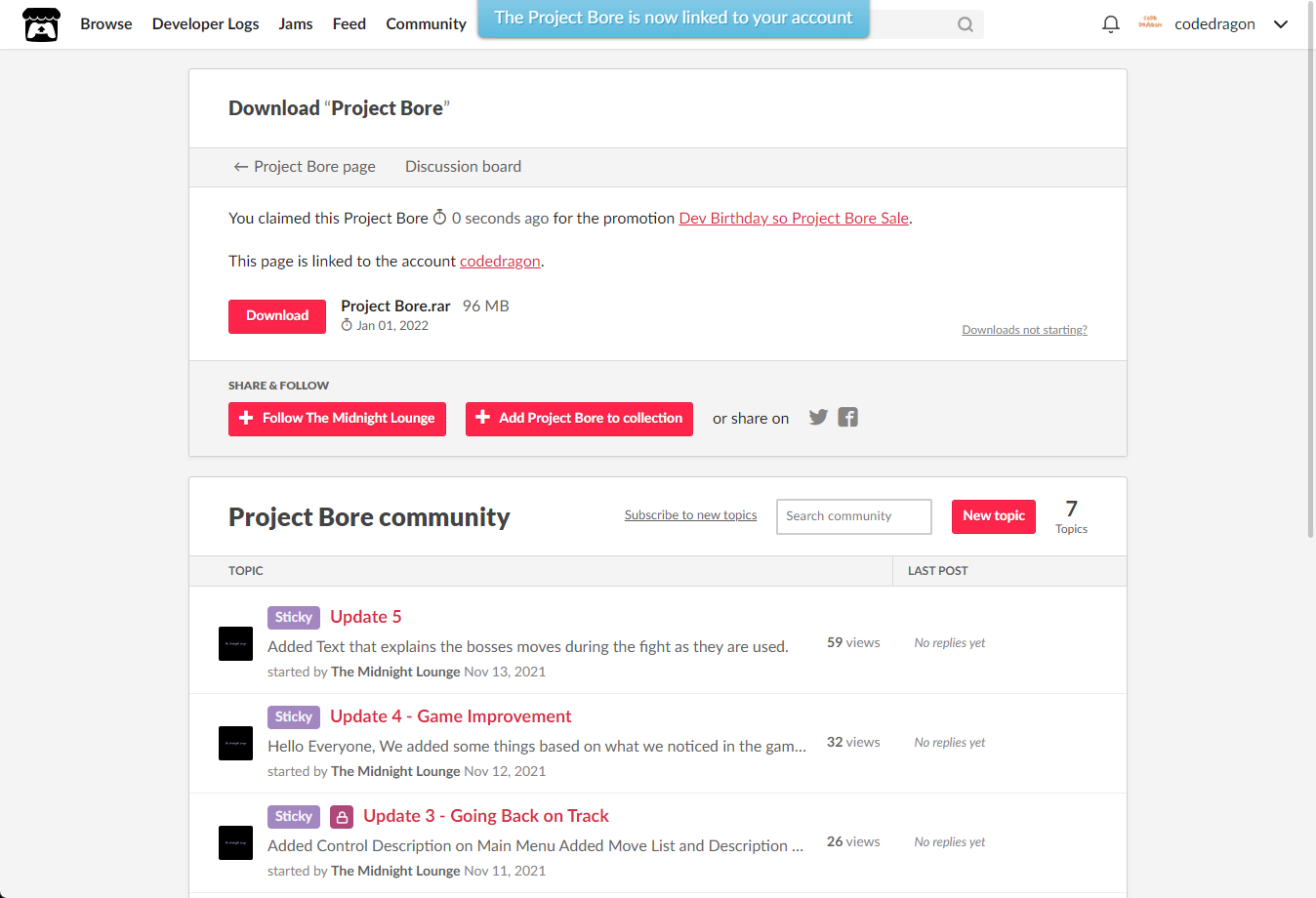Click the Nov 12, 2021 date
This screenshot has width=1316, height=898.
coord(505,771)
